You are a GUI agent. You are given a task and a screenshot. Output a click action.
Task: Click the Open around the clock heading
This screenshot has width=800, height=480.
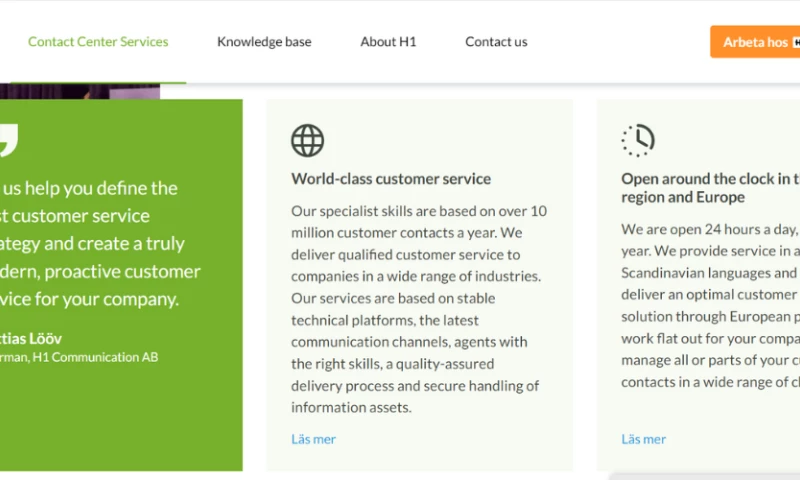(710, 188)
